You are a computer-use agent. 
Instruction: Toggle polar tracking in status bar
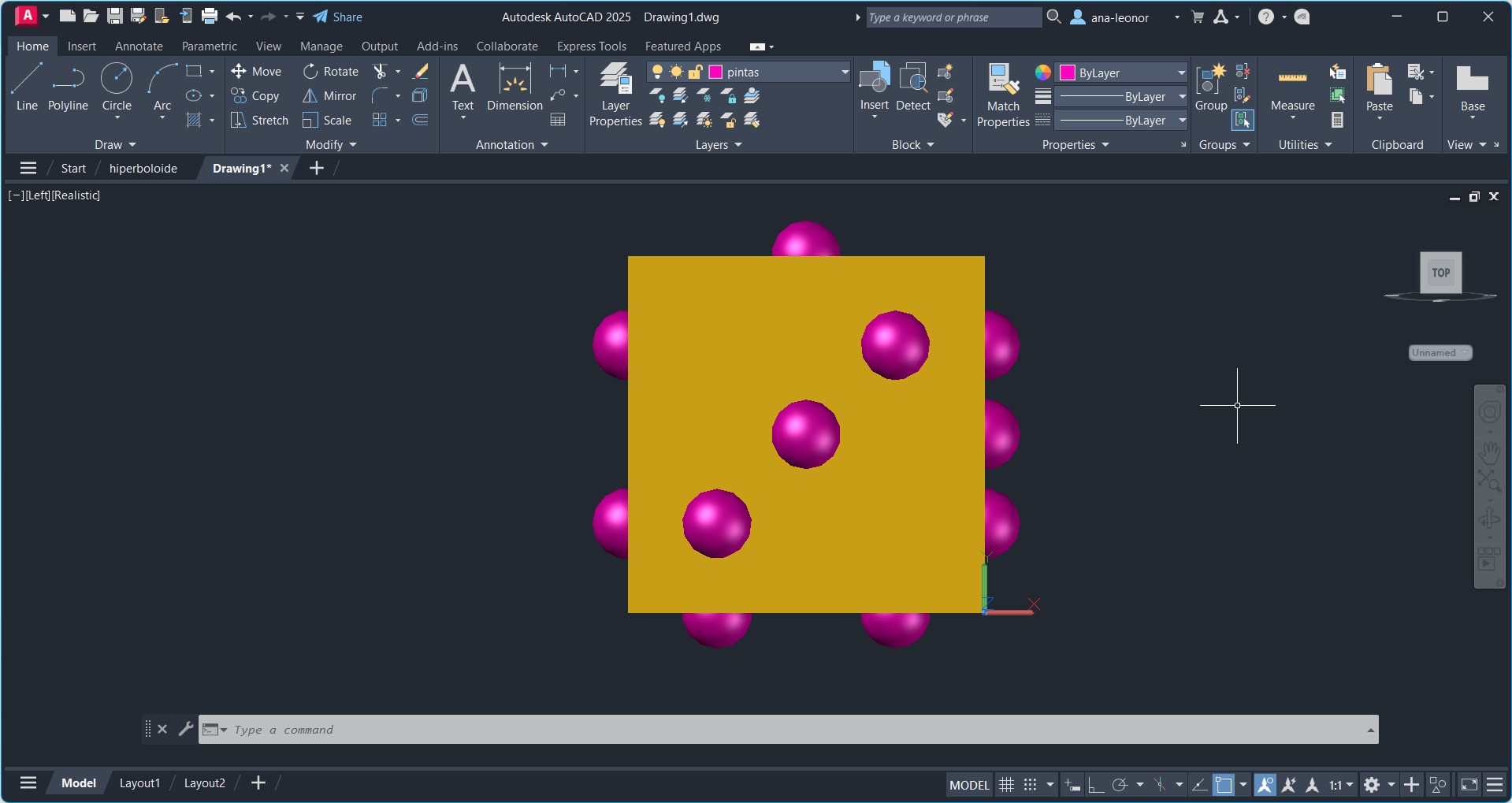click(x=1120, y=785)
